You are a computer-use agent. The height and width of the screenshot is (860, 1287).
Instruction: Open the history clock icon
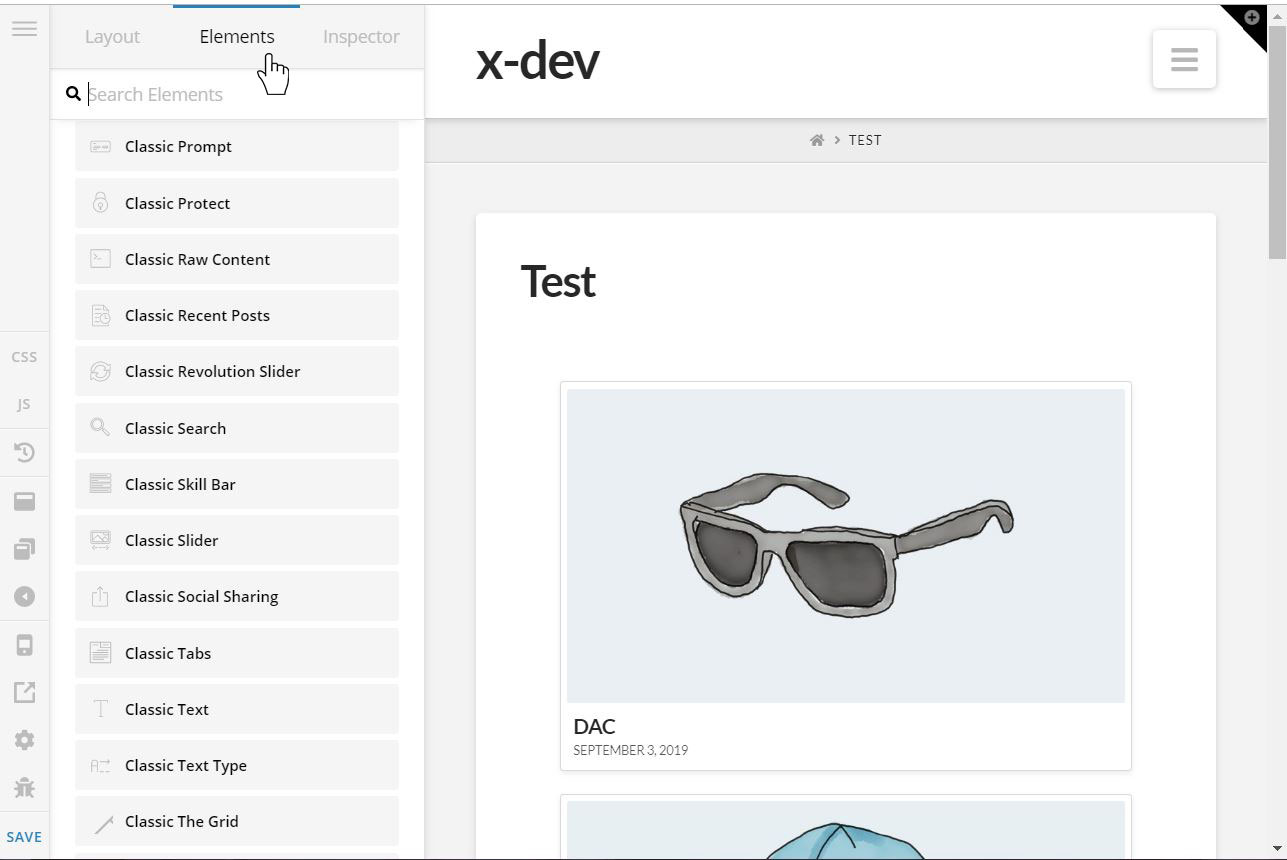click(24, 453)
